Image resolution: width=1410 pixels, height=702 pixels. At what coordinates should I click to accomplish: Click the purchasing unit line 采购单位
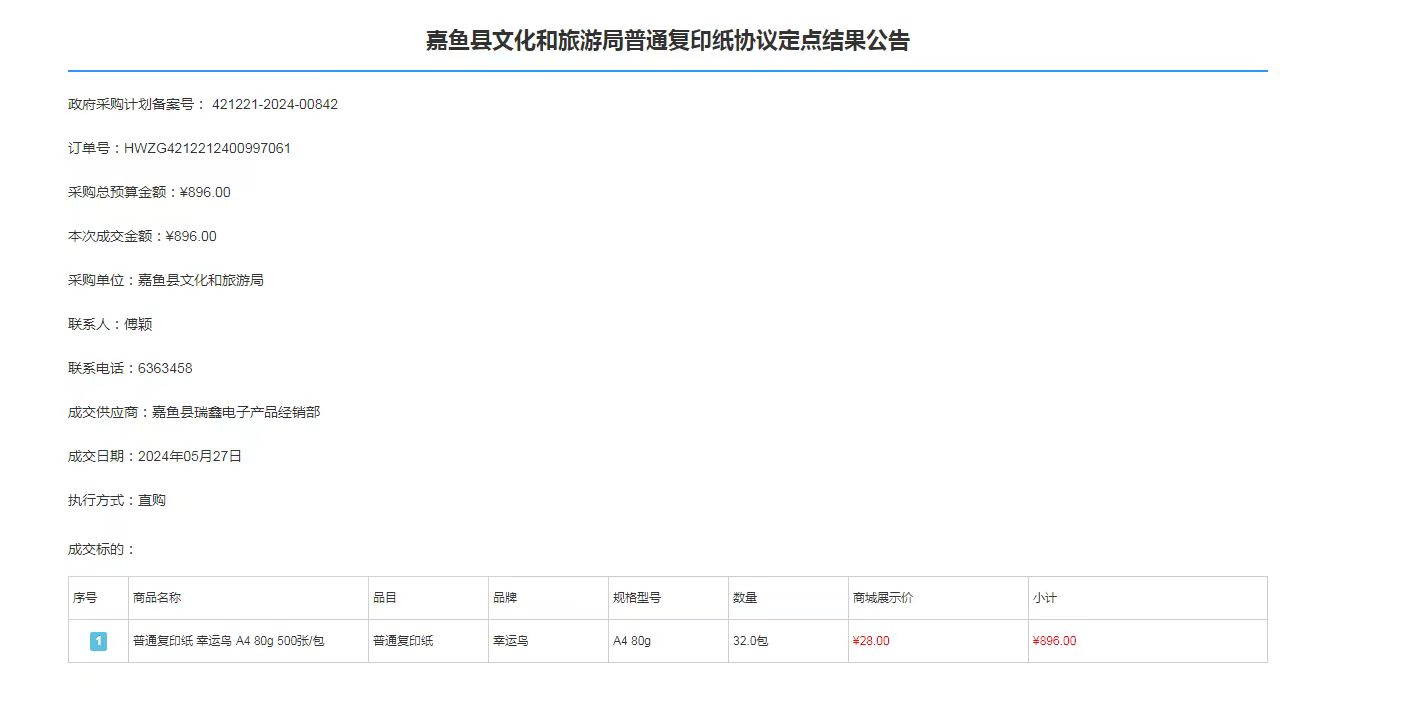166,280
